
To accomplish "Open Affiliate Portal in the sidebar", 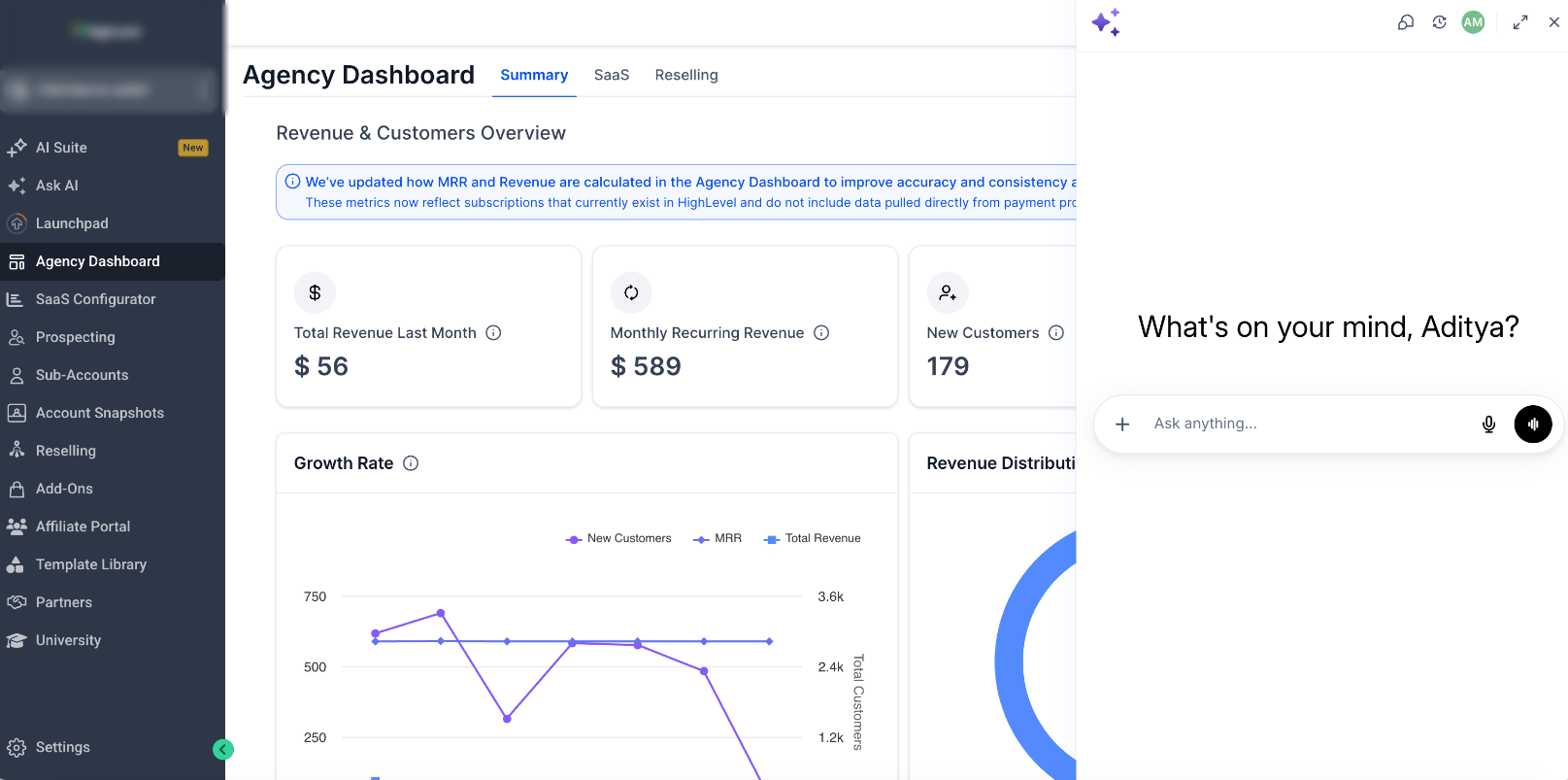I will click(x=113, y=526).
